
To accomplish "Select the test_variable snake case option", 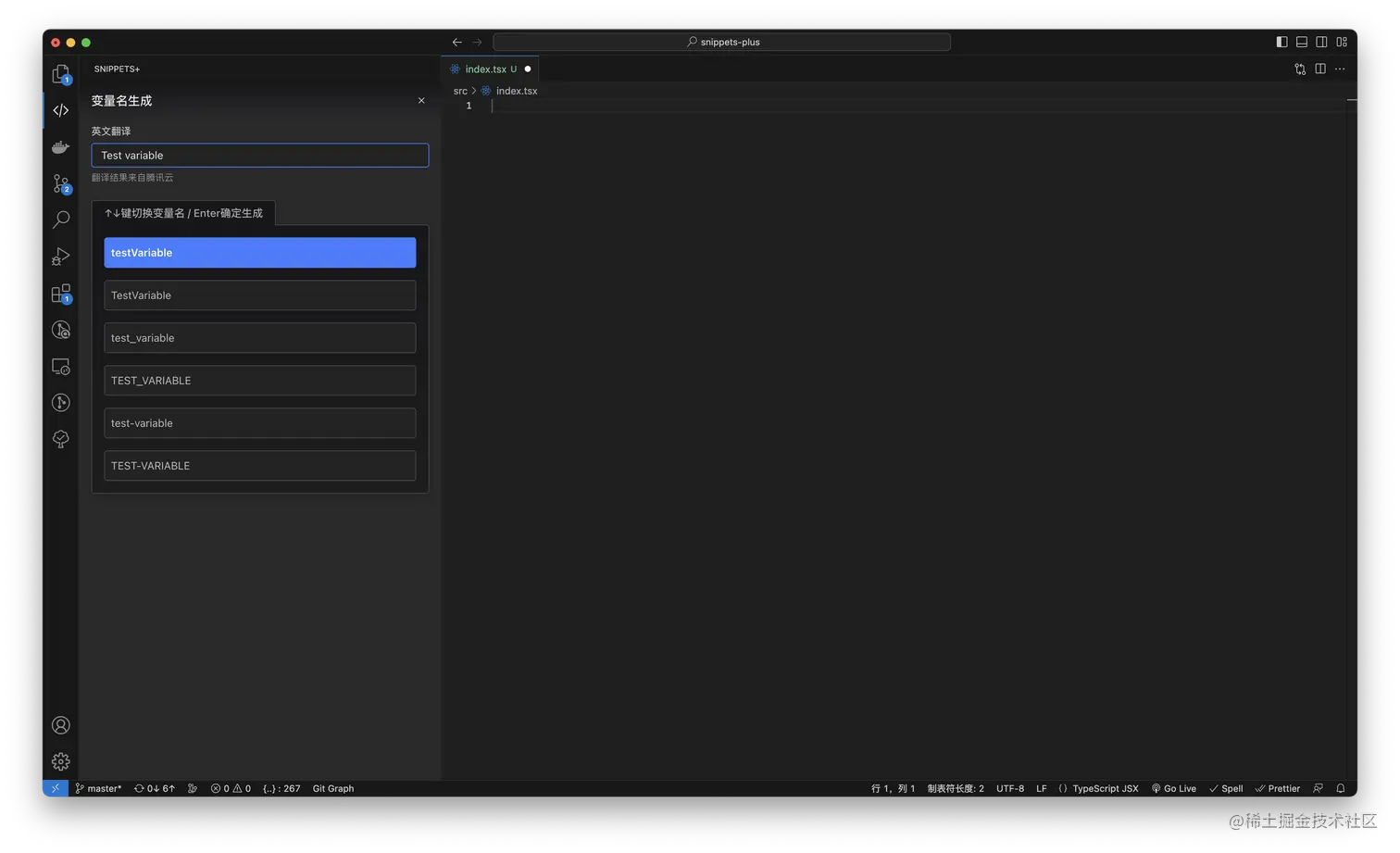I will pyautogui.click(x=260, y=338).
